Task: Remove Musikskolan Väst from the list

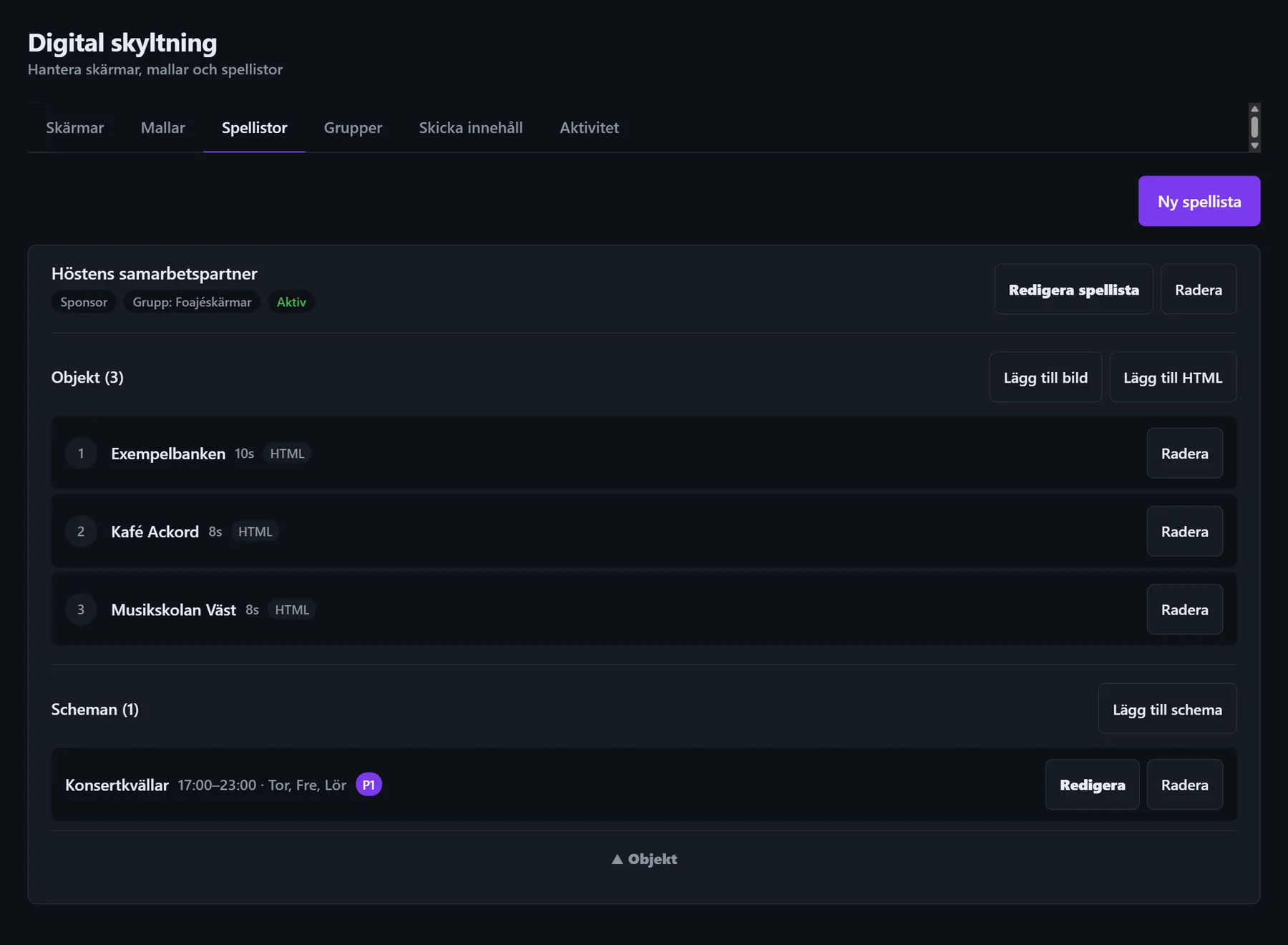Action: pyautogui.click(x=1185, y=609)
